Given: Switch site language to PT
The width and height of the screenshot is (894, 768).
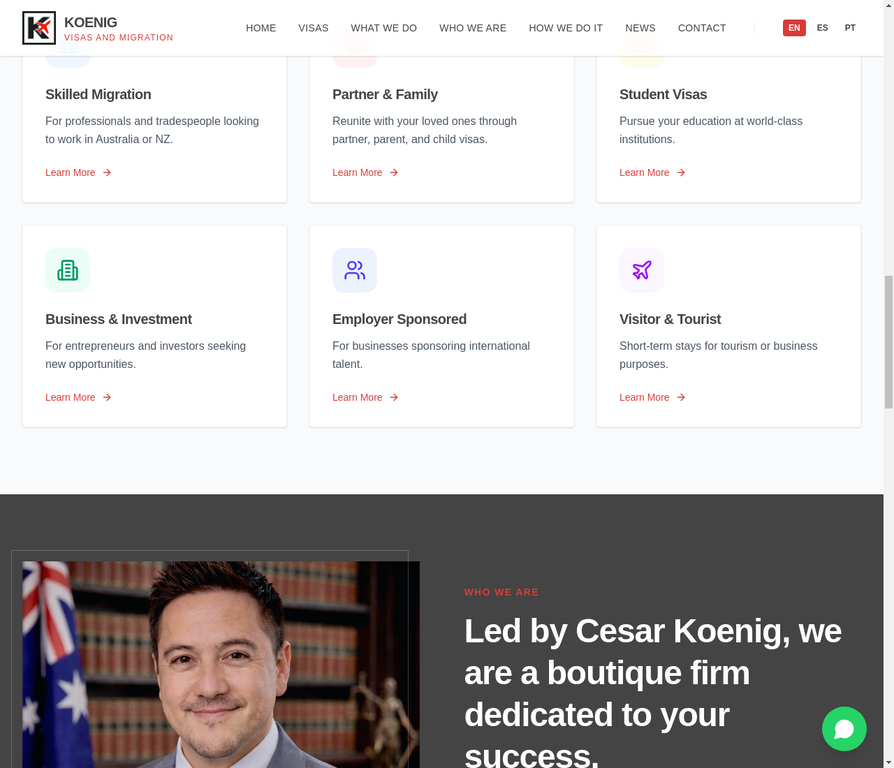Looking at the screenshot, I should click(x=850, y=28).
